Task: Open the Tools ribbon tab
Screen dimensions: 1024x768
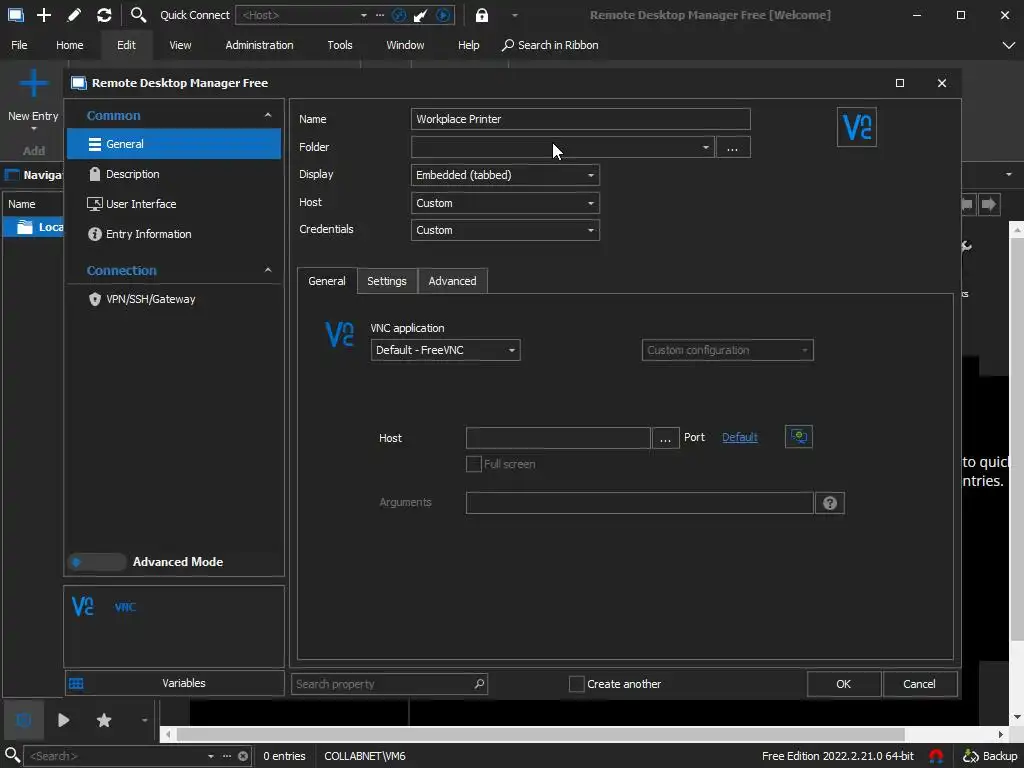Action: click(x=340, y=45)
